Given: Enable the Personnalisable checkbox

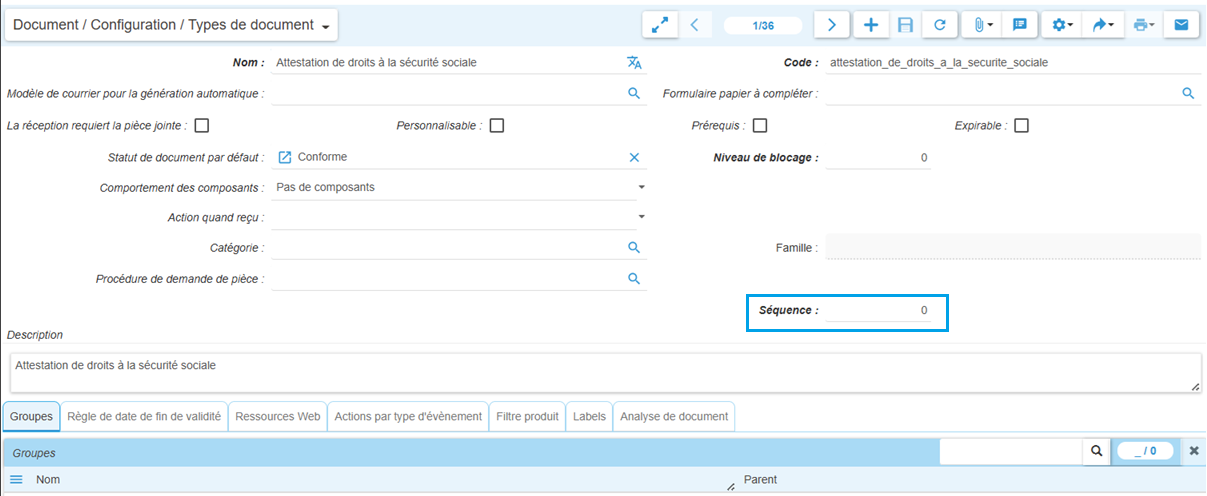Looking at the screenshot, I should 496,126.
